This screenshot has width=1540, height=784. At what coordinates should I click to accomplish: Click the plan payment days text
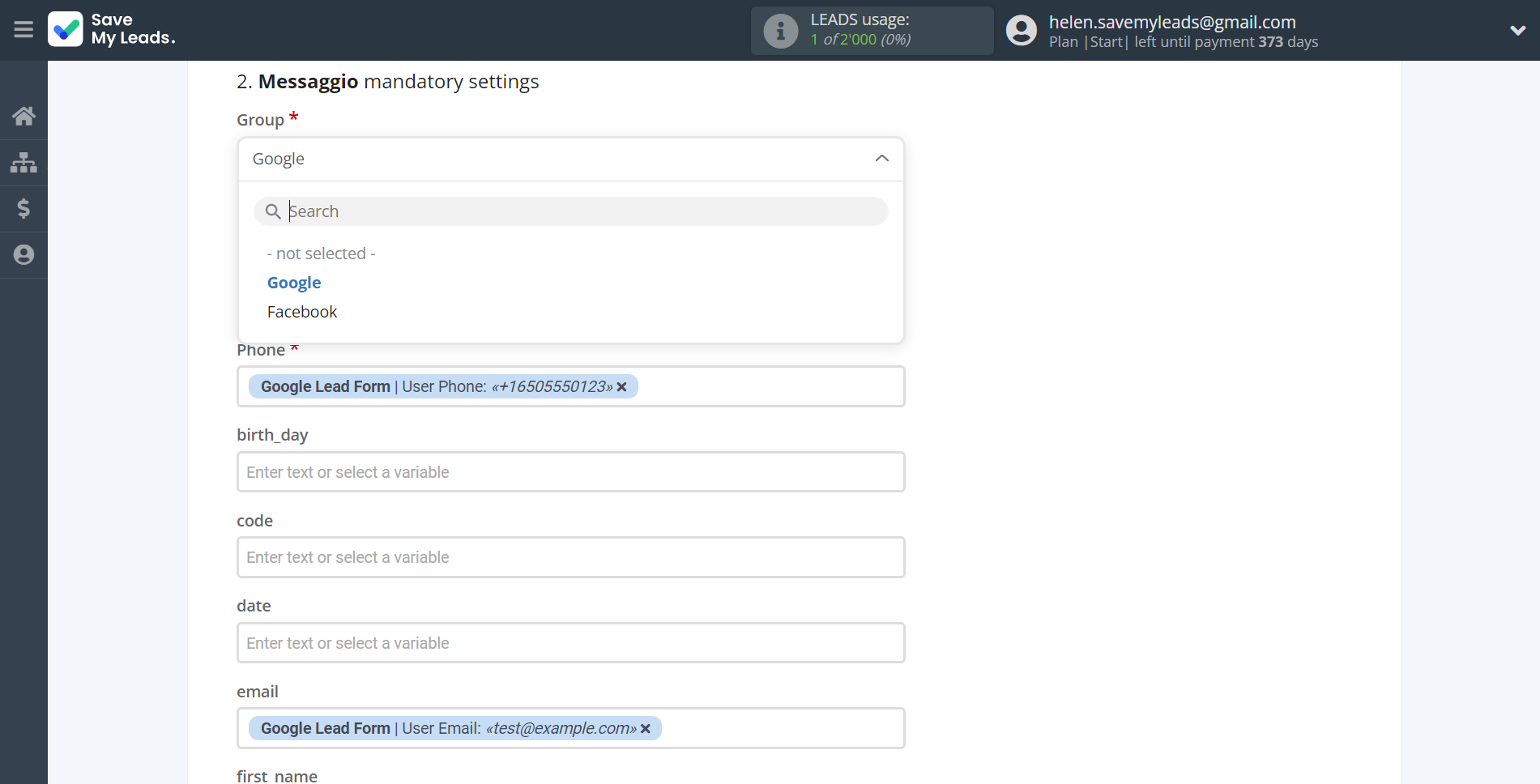coord(1184,42)
